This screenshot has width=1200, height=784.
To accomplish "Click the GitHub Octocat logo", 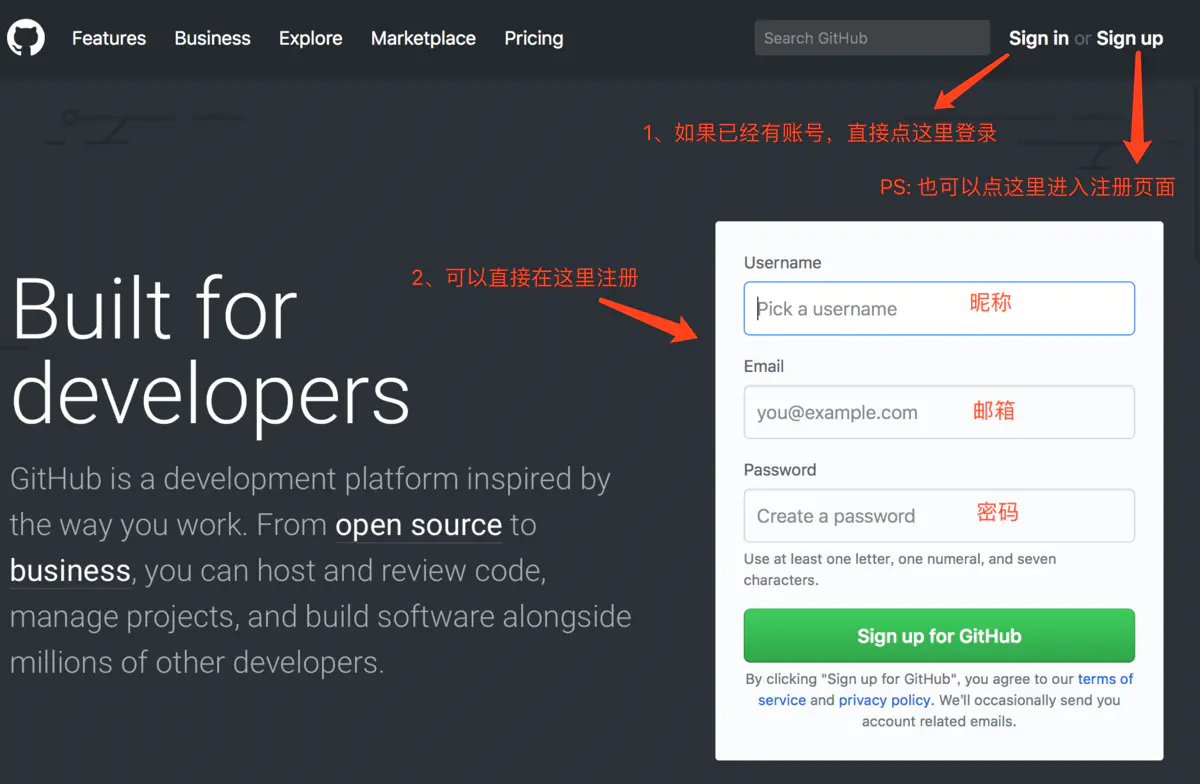I will (25, 38).
